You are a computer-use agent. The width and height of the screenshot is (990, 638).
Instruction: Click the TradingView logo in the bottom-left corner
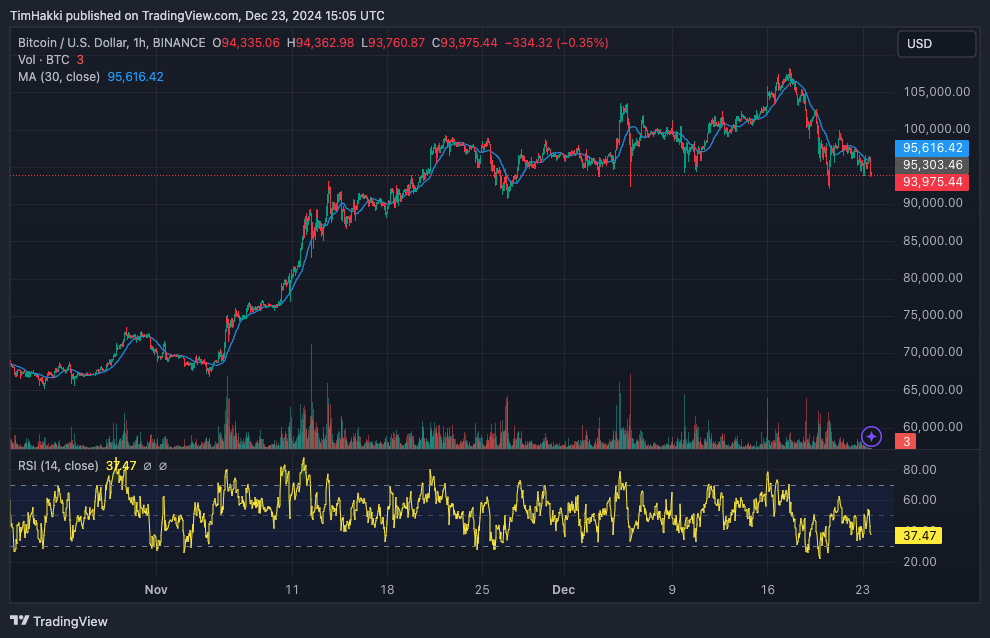[x=18, y=621]
